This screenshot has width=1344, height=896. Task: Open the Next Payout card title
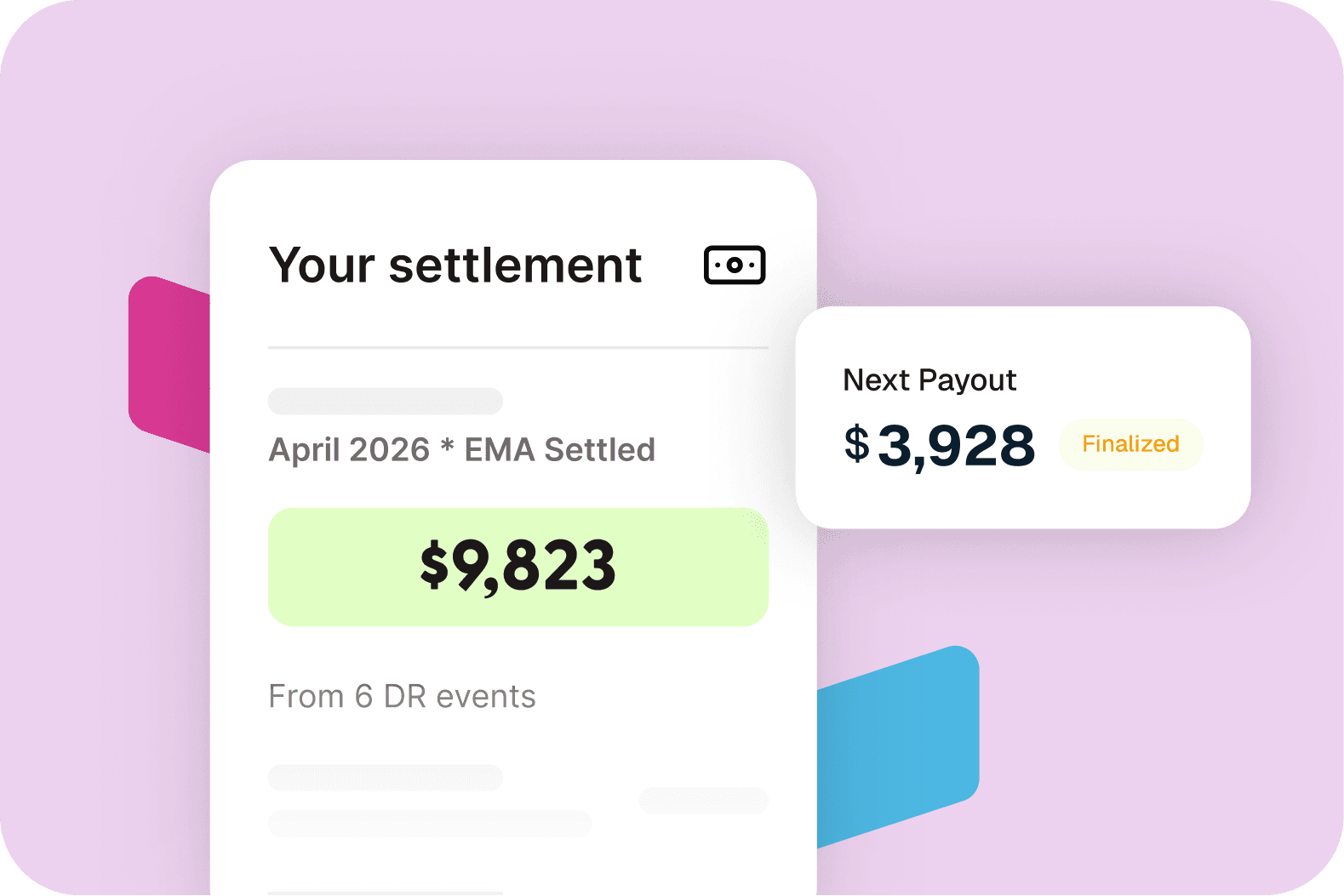(929, 380)
